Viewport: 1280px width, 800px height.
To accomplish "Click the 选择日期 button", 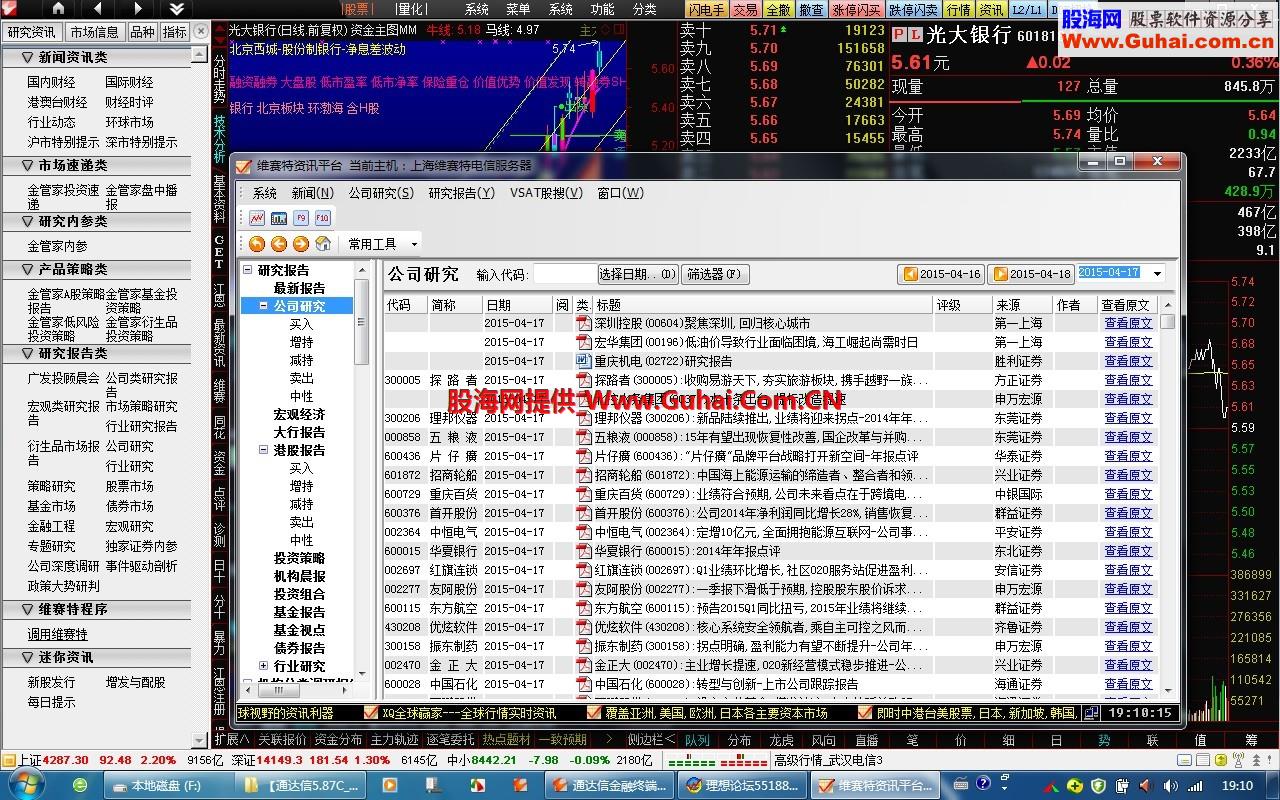I will coord(638,274).
